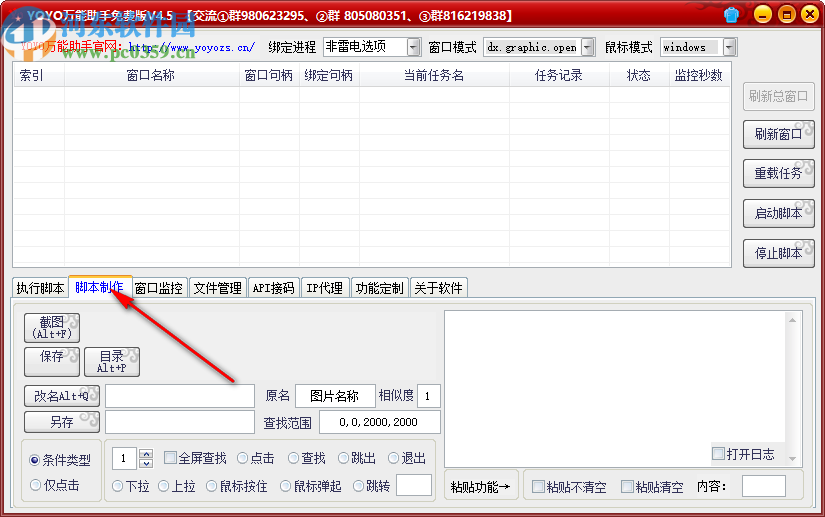
Task: Click the blue shirt skin icon
Action: click(731, 15)
